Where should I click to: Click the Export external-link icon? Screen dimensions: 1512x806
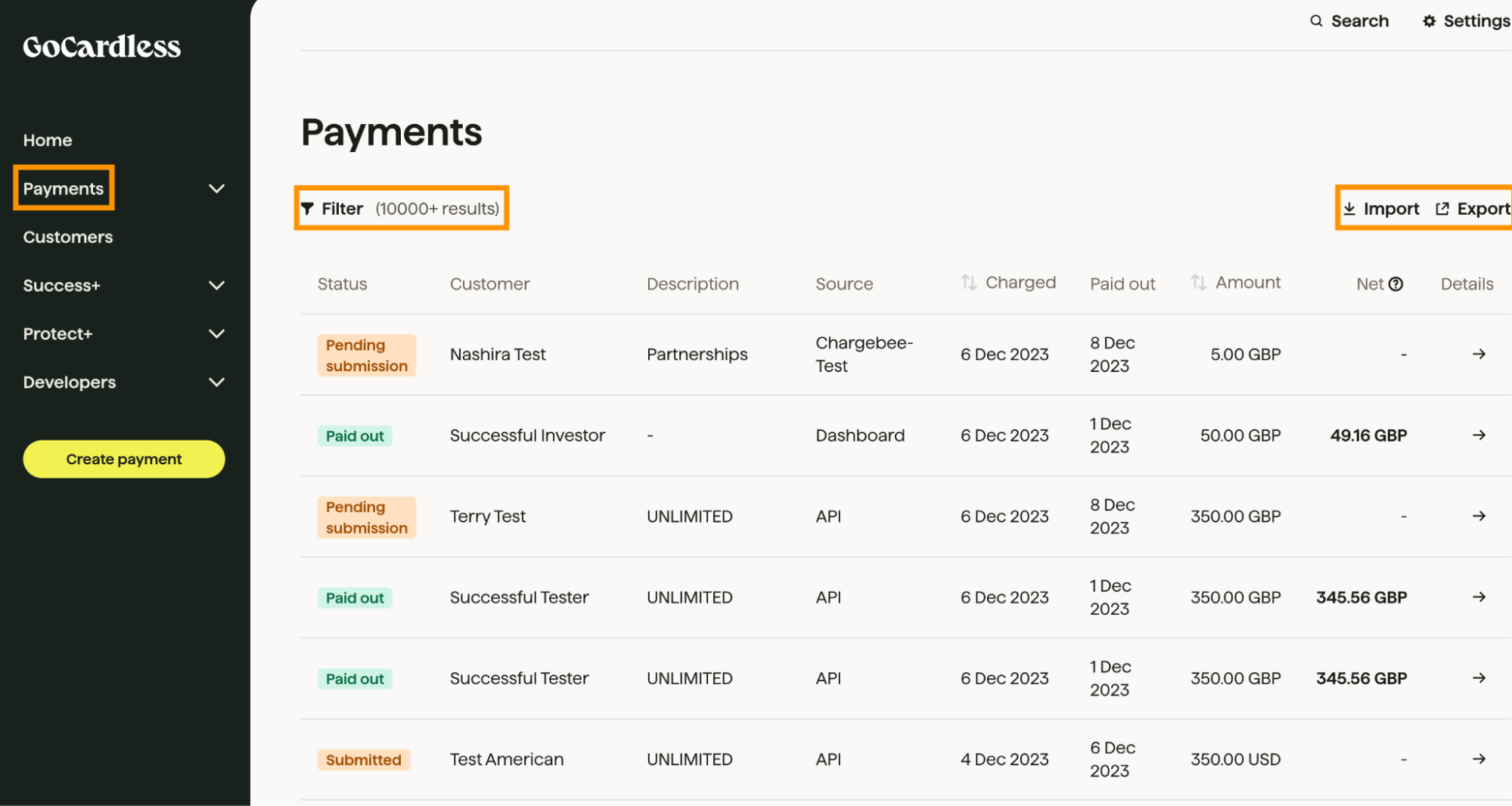[1442, 209]
